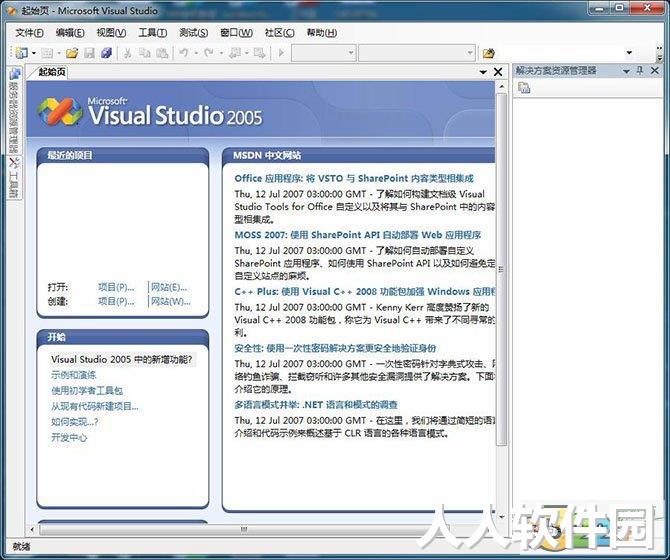Click the Cut scissors icon
Screen dimensions: 670x560
[127, 53]
